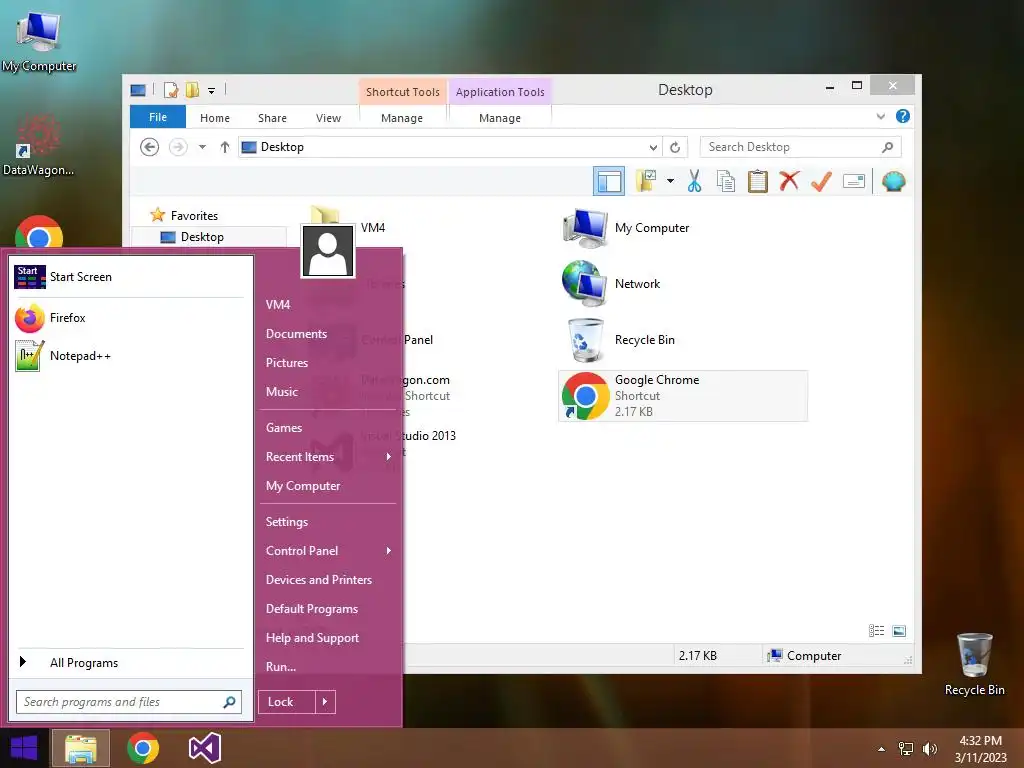Expand shutdown options arrow beside Lock
1024x768 pixels.
click(x=325, y=702)
